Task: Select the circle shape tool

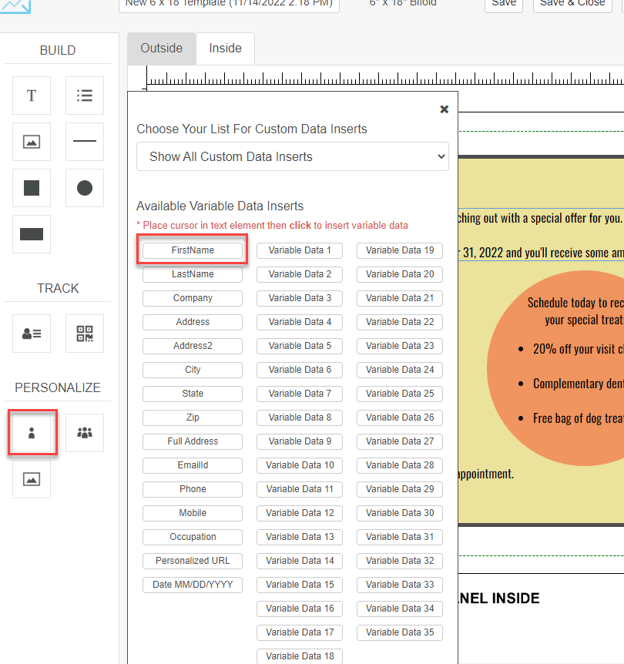Action: point(84,188)
